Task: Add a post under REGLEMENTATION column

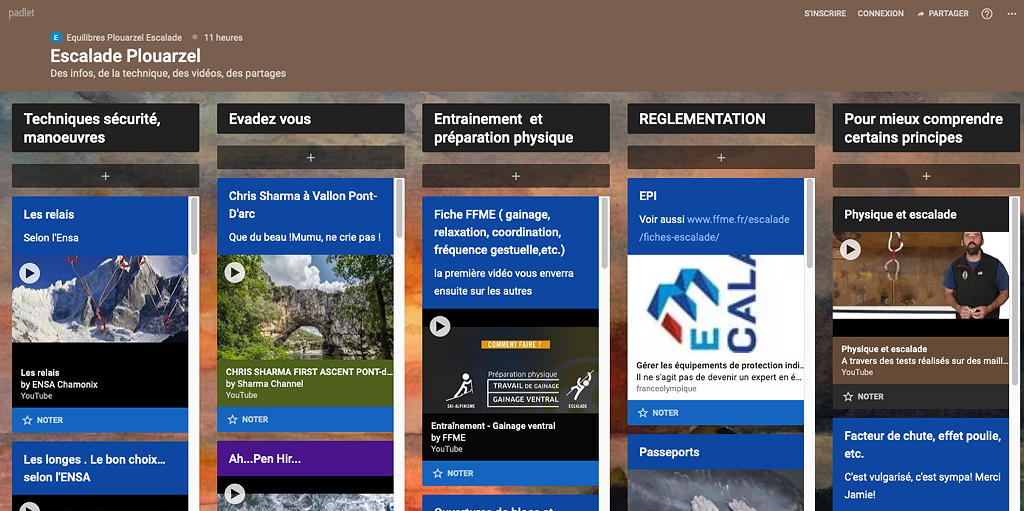Action: [x=721, y=157]
